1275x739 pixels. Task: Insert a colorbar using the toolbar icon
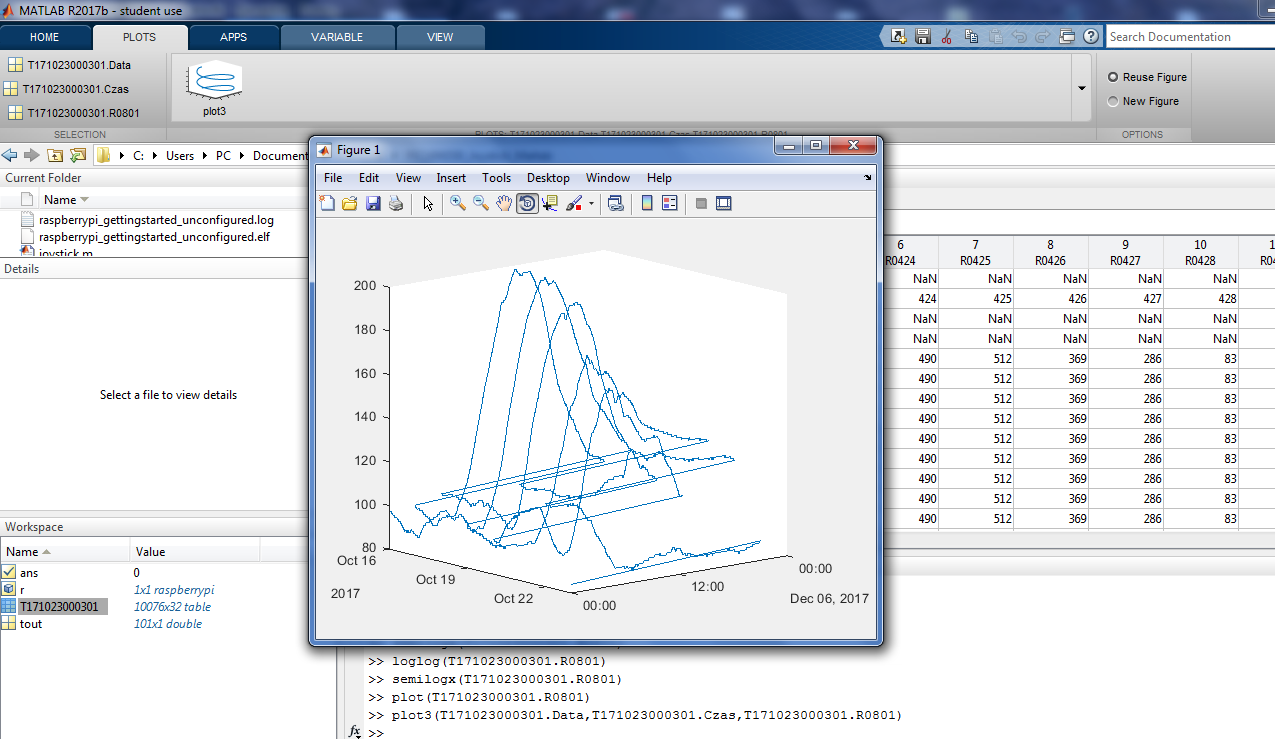click(647, 203)
